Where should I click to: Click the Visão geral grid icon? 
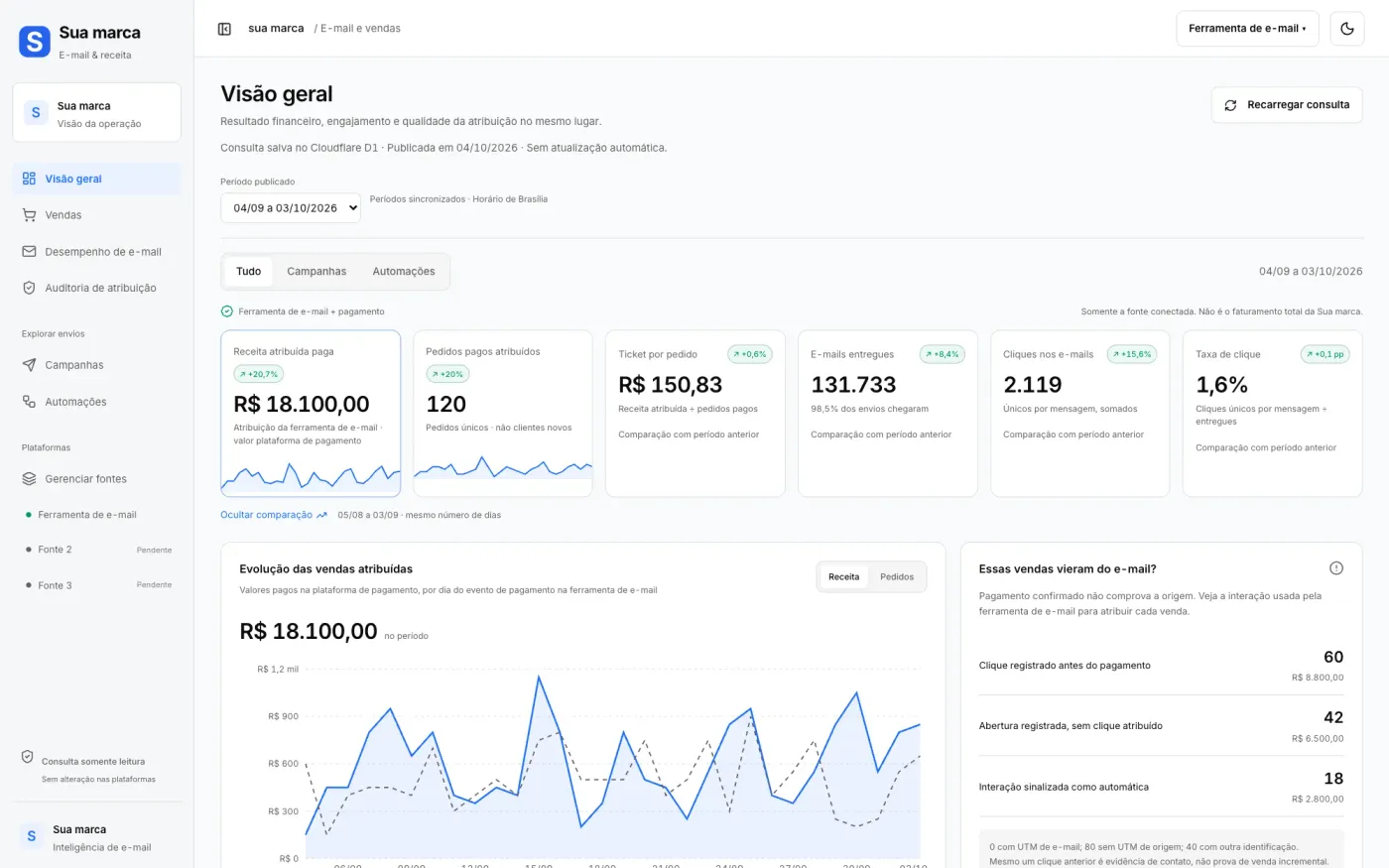pos(29,179)
